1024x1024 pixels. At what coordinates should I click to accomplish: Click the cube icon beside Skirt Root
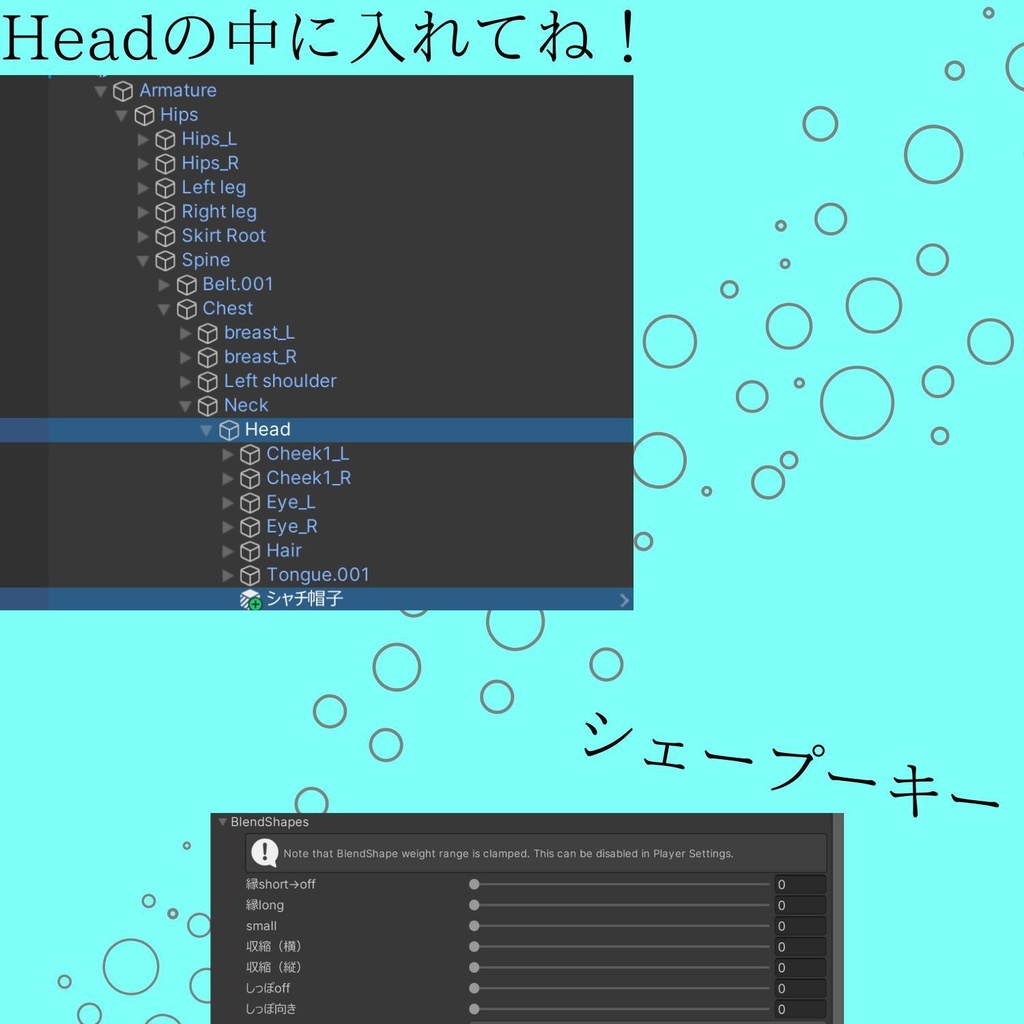(165, 235)
